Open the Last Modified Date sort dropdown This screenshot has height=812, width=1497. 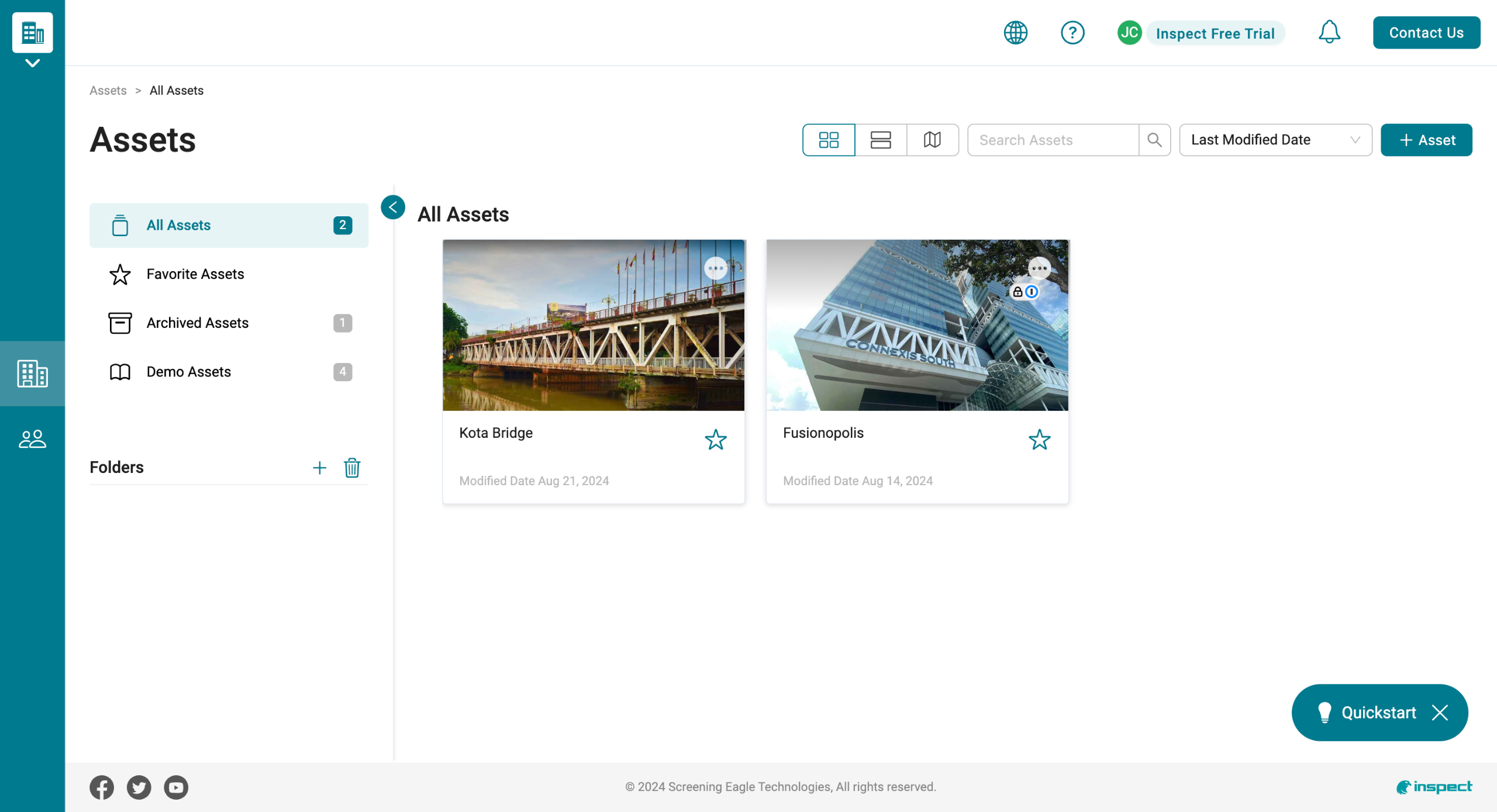point(1275,140)
